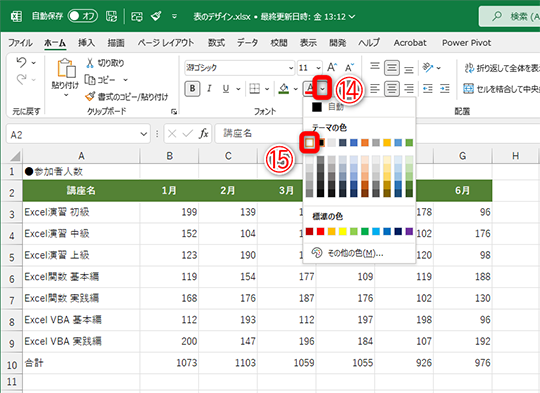Screen dimensions: 540x393
Task: Click コピー (Copy) button
Action: click(x=101, y=80)
